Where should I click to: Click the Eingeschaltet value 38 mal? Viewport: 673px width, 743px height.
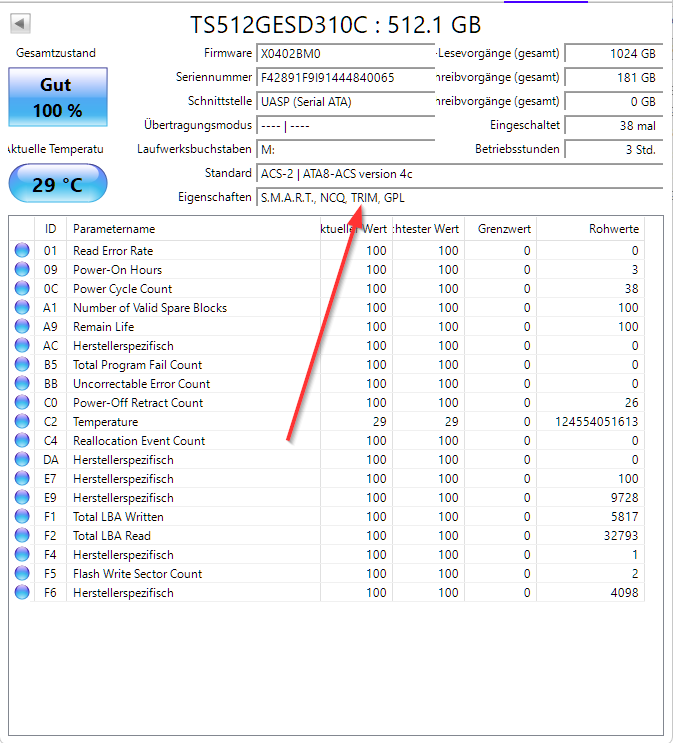(x=613, y=126)
